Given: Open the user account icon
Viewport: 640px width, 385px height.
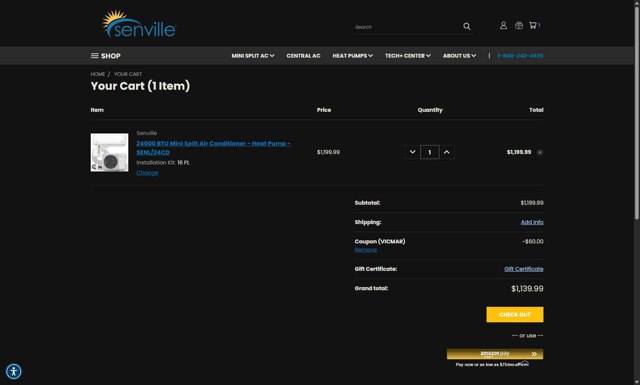Looking at the screenshot, I should [x=503, y=25].
